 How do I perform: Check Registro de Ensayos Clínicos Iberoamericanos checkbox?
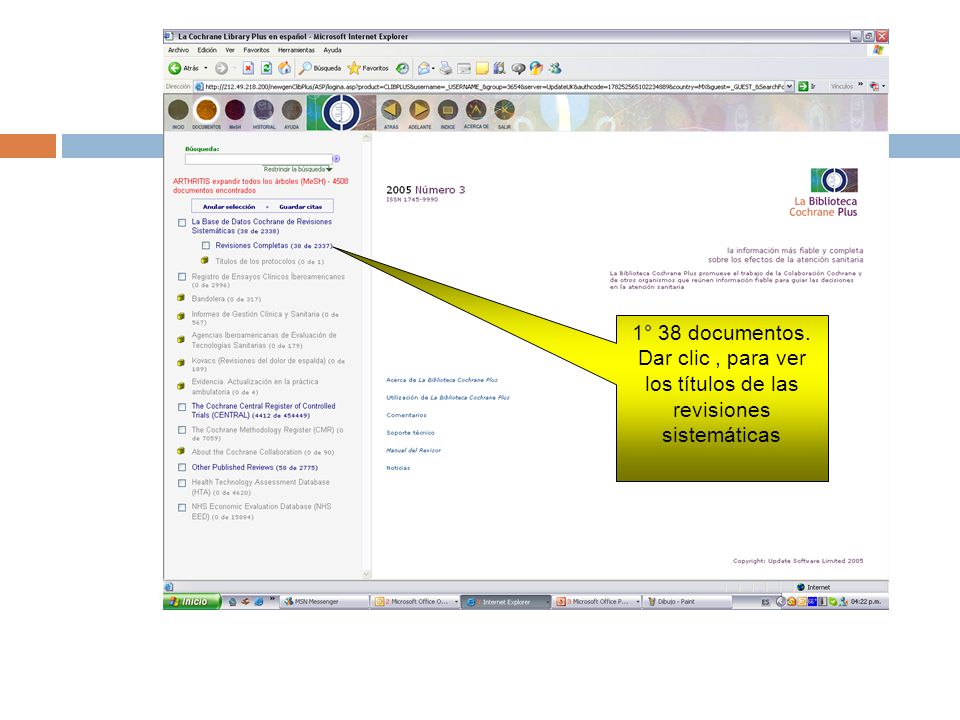click(x=182, y=277)
